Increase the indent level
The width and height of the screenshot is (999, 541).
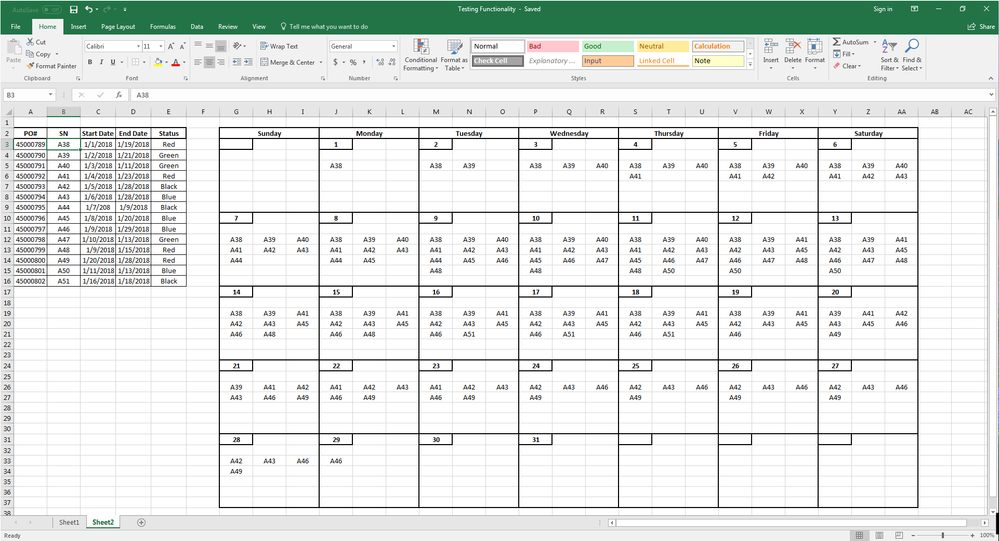[x=248, y=62]
